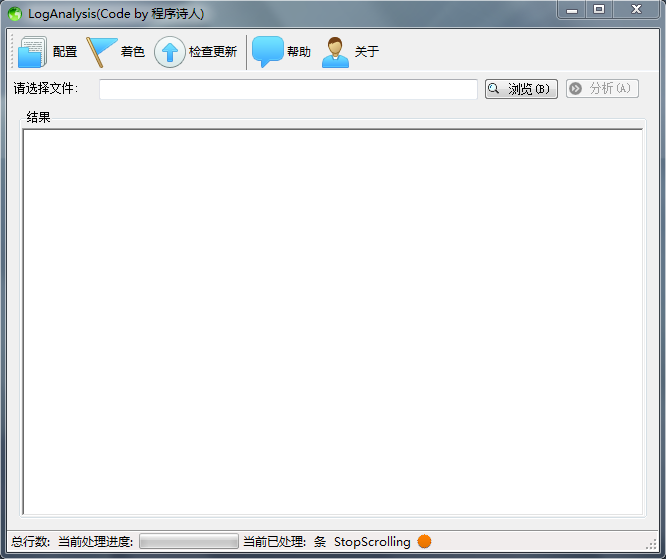The image size is (666, 559).
Task: Click the 分析(A) analyze button
Action: tap(602, 89)
